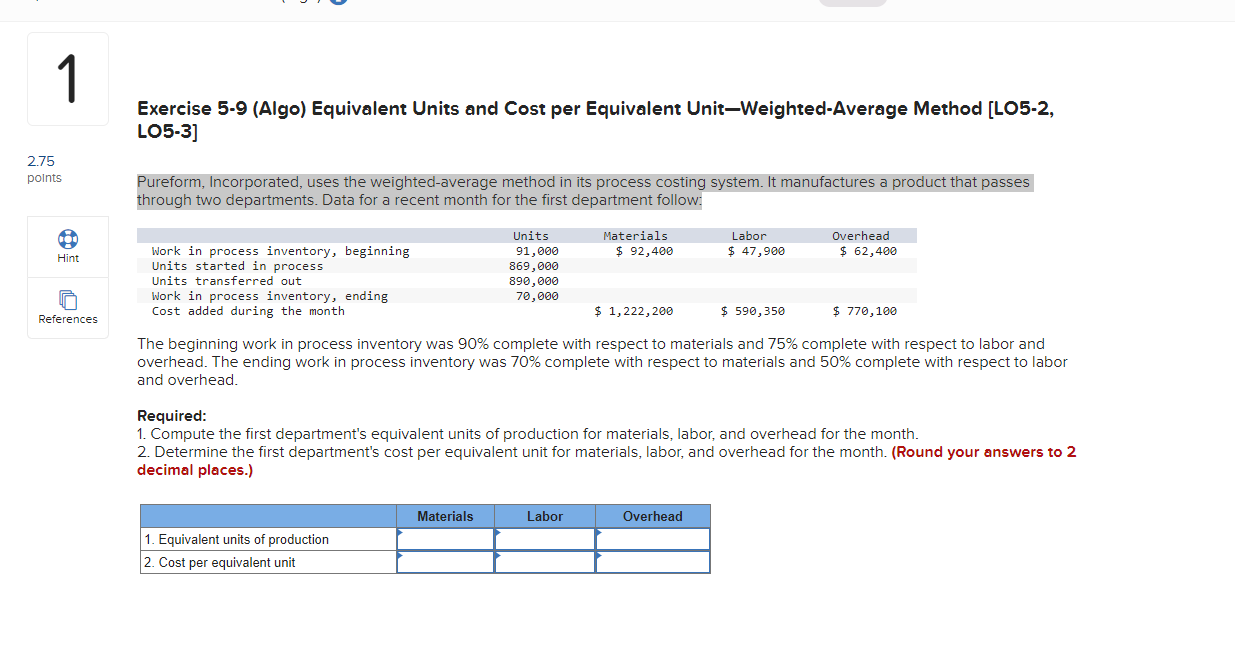Click the Equivalent units Materials input field
The width and height of the screenshot is (1235, 657).
(x=445, y=539)
